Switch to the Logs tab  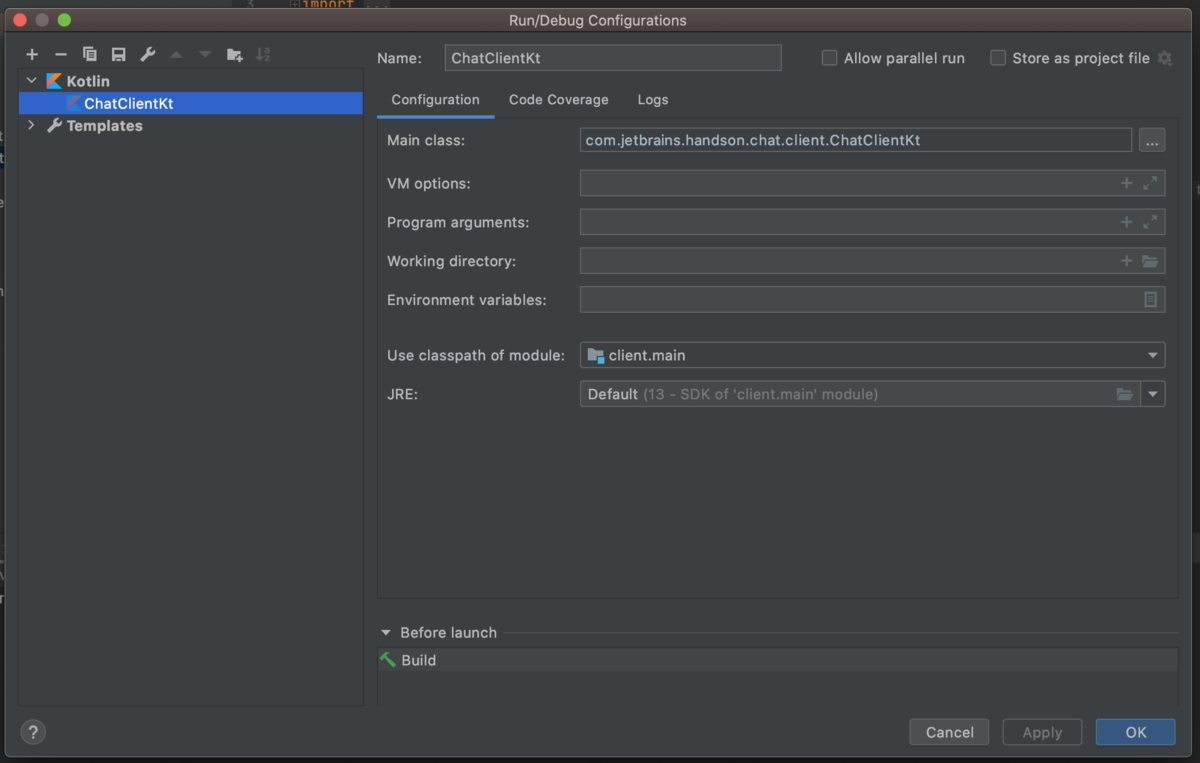tap(653, 100)
